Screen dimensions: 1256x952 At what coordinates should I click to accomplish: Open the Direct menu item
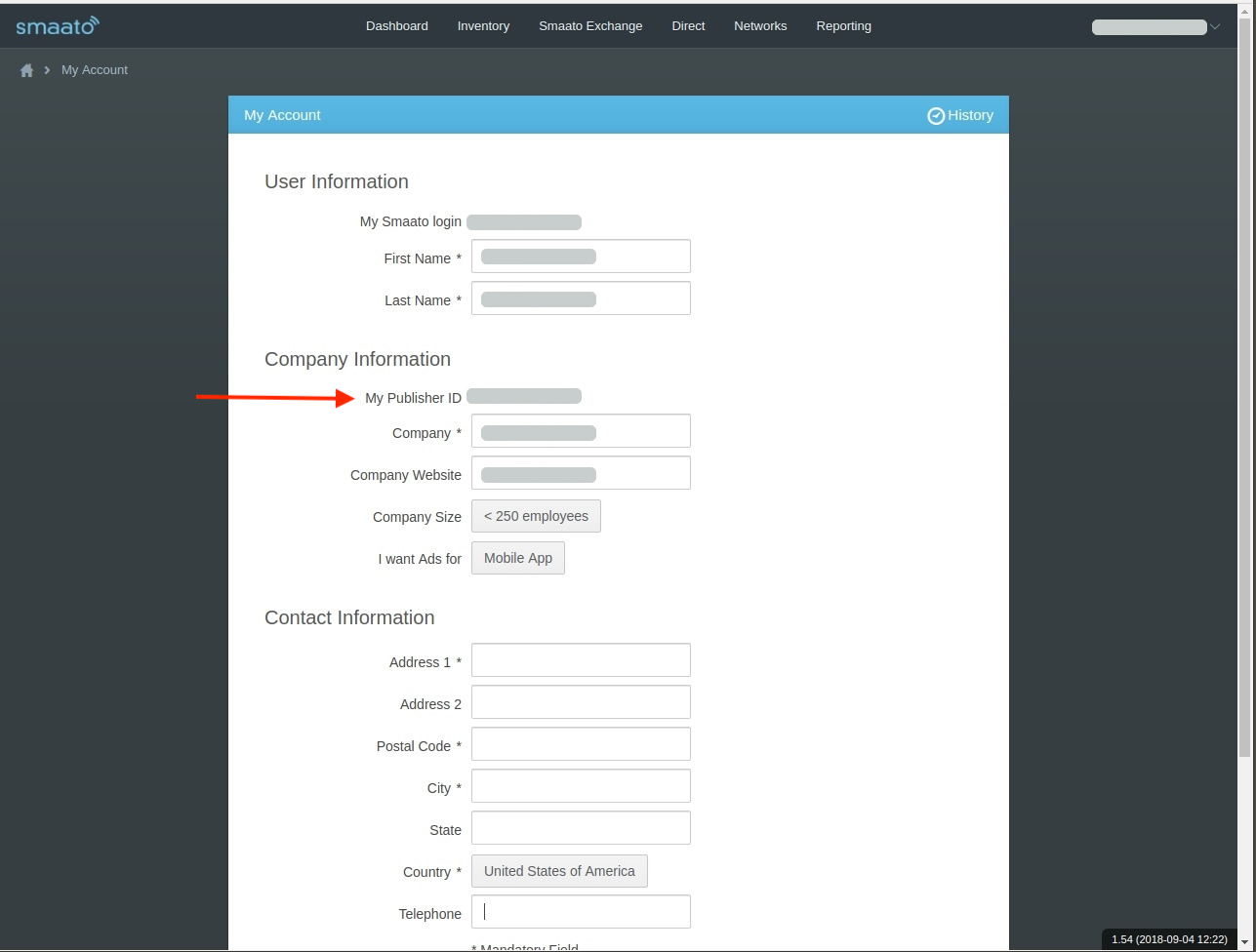(688, 26)
